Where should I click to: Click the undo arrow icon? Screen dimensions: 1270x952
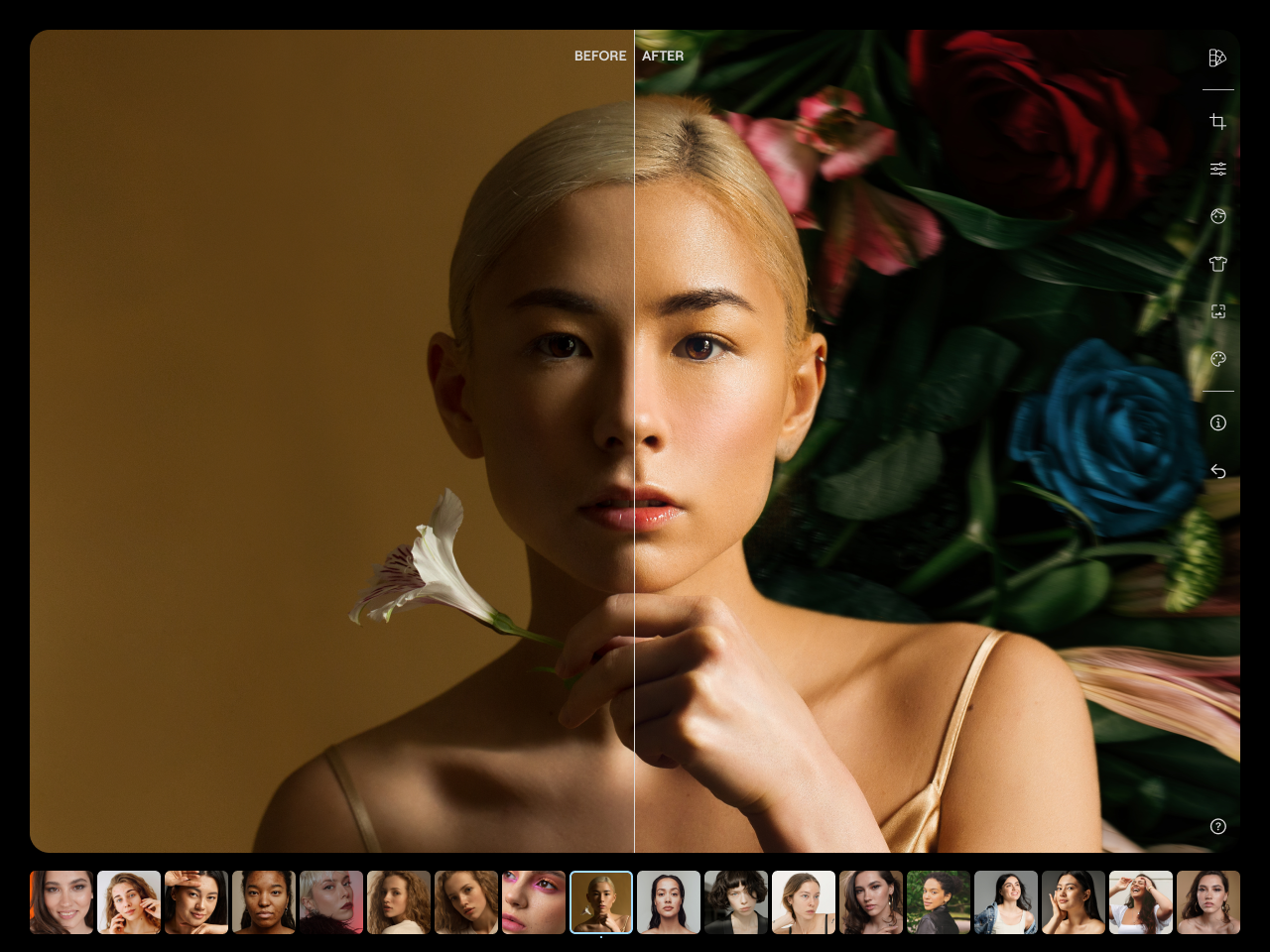[1217, 471]
